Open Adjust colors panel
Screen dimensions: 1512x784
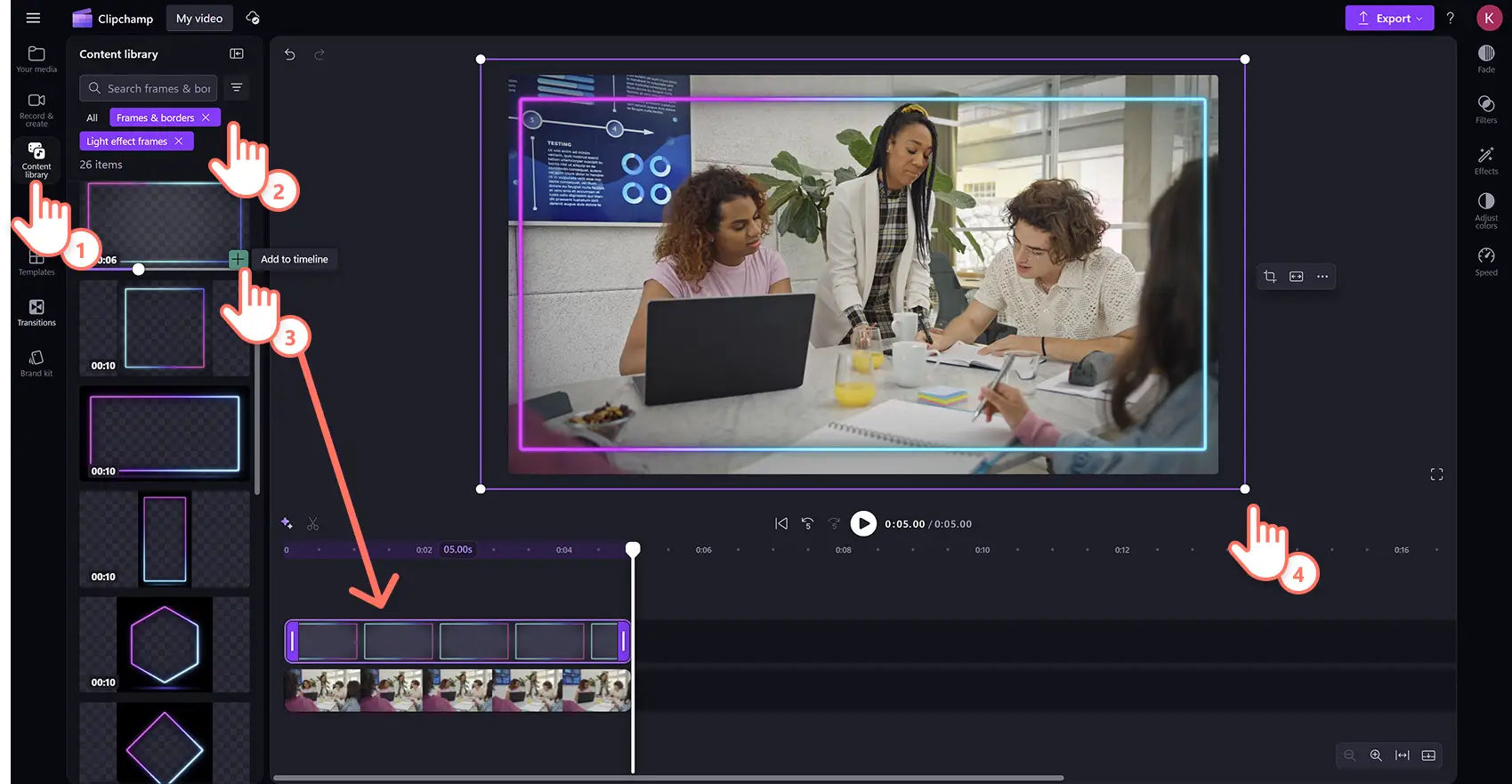(1486, 211)
